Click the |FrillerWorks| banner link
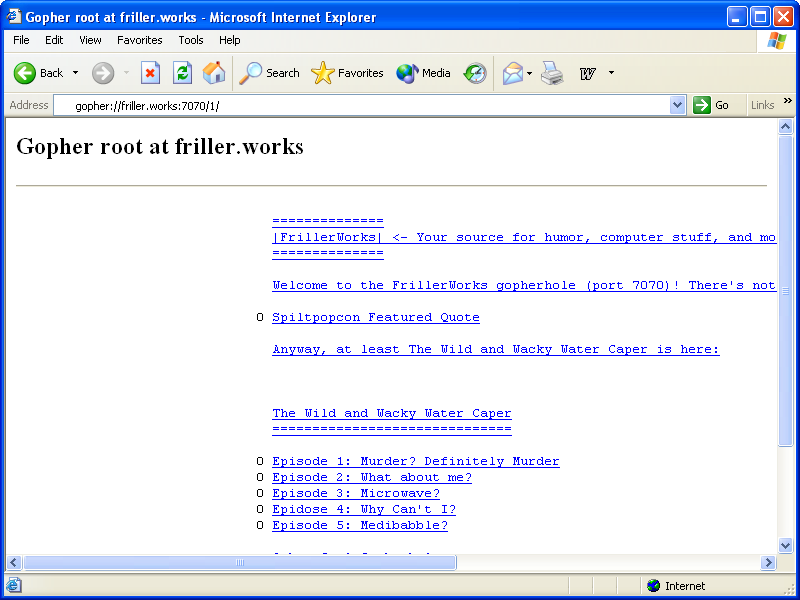 (524, 237)
